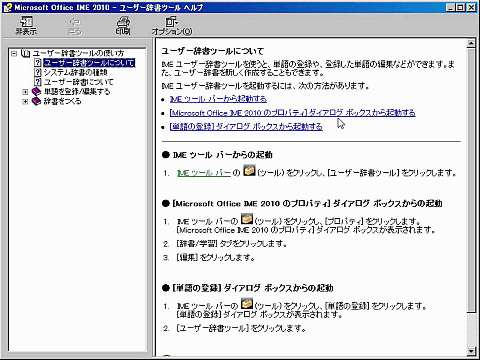Expand the 辞書をつくる tree node
Screen dimensions: 480x360
pyautogui.click(x=25, y=101)
